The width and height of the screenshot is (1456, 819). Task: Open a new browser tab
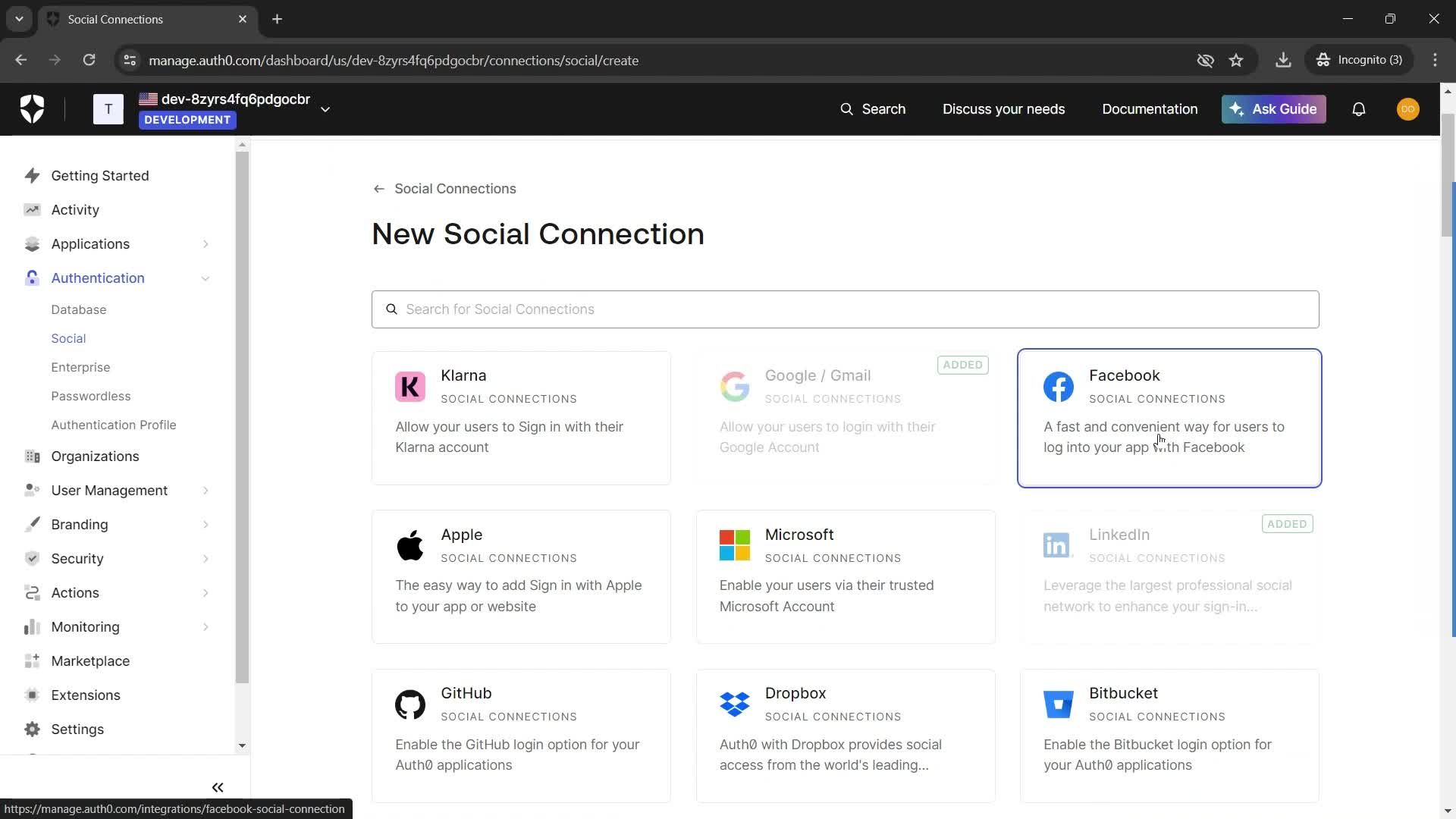coord(277,19)
